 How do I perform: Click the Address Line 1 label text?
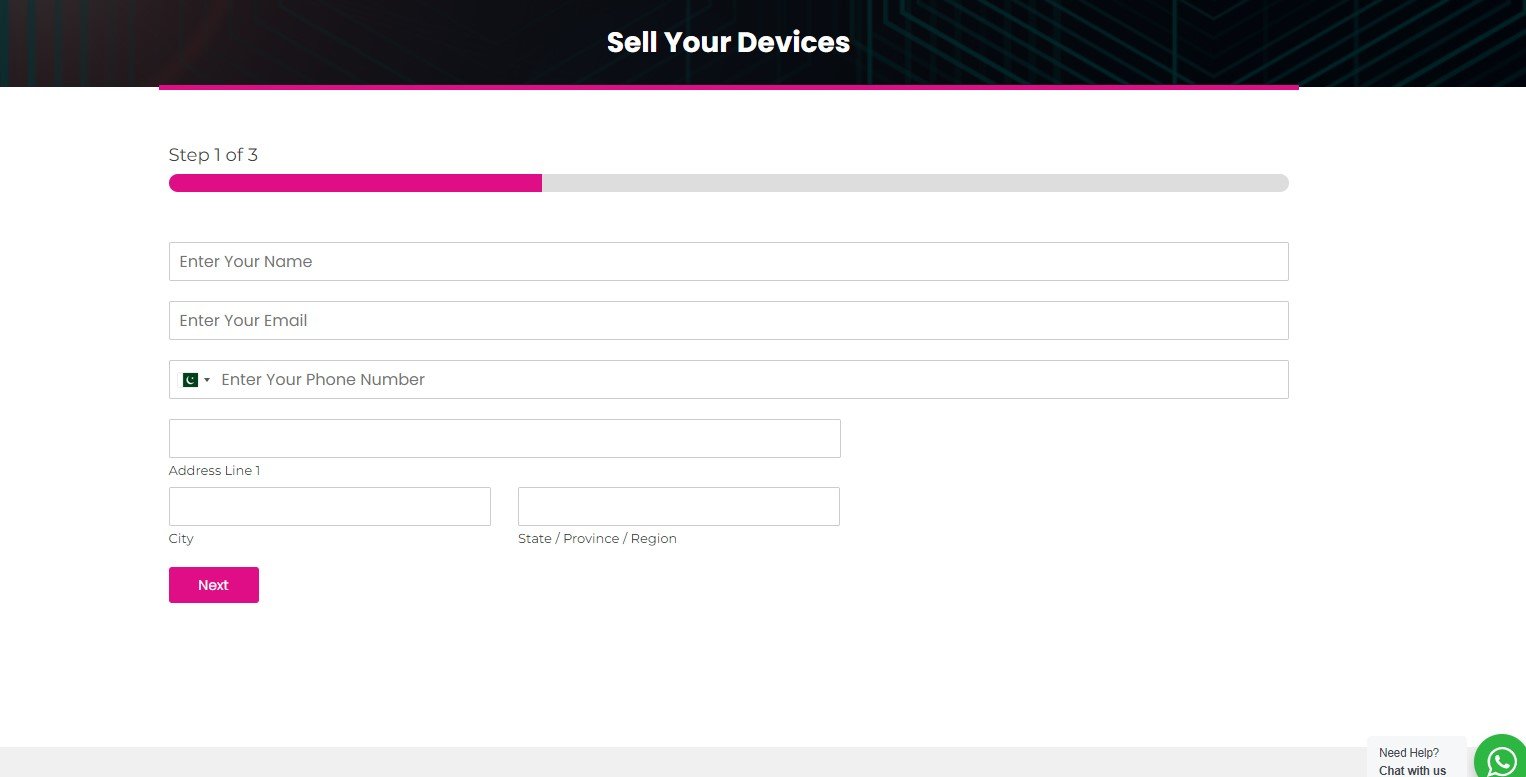[214, 470]
